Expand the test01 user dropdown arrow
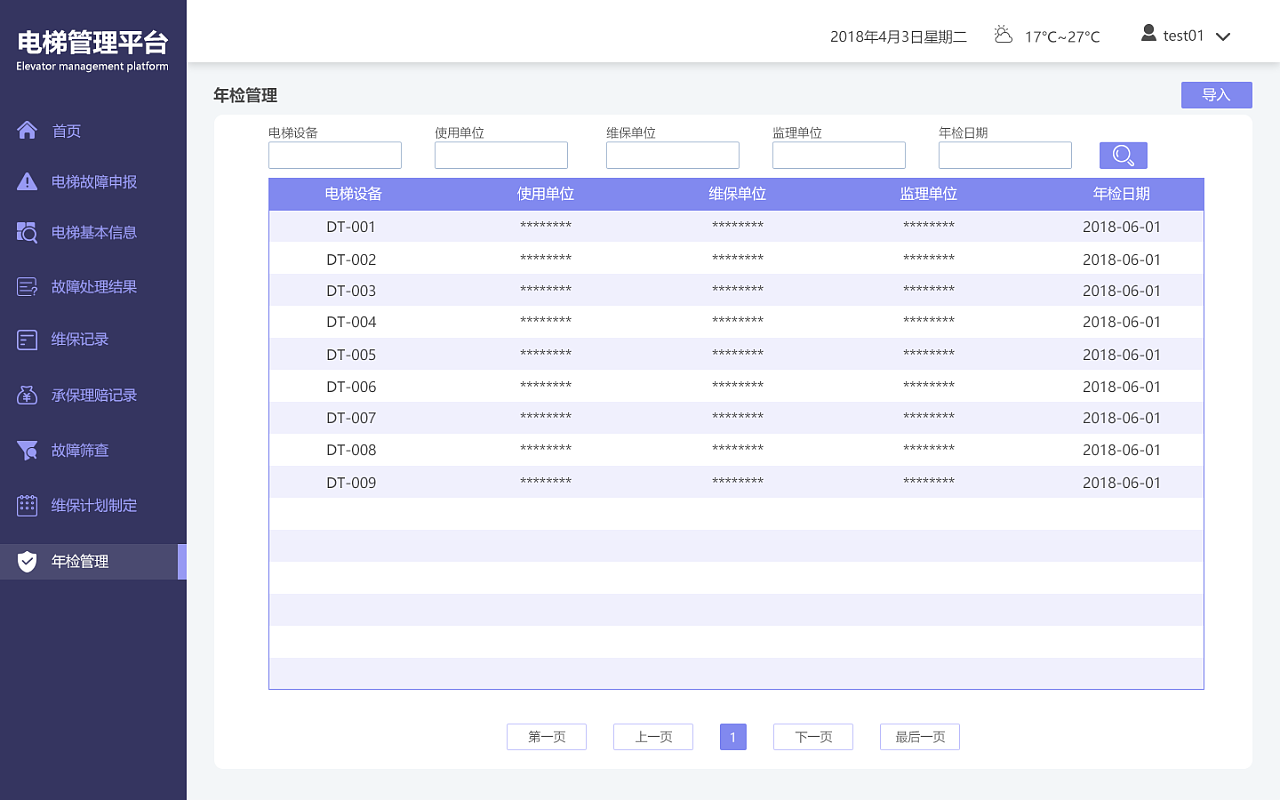Viewport: 1280px width, 800px height. 1222,37
